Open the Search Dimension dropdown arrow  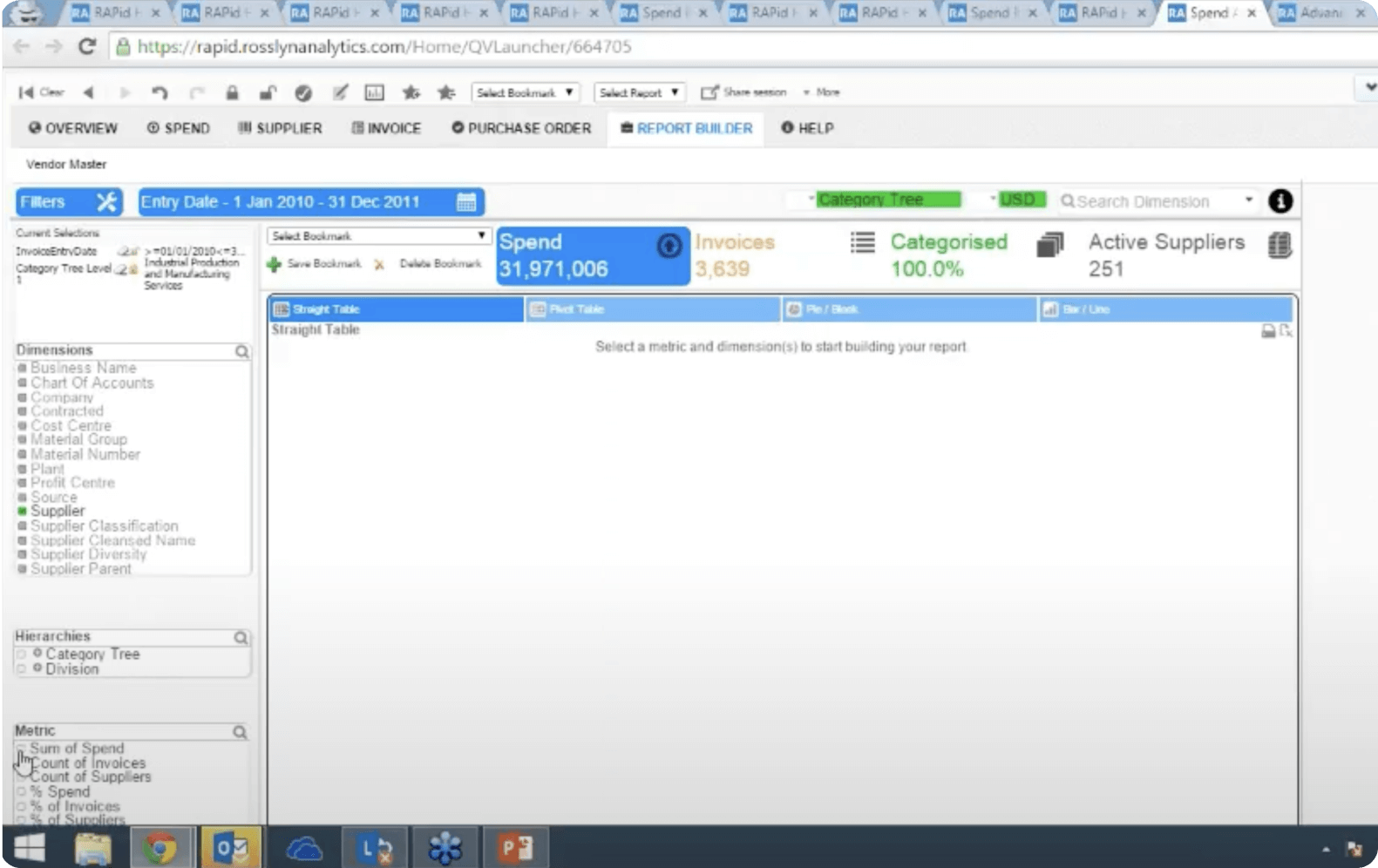pos(1248,200)
